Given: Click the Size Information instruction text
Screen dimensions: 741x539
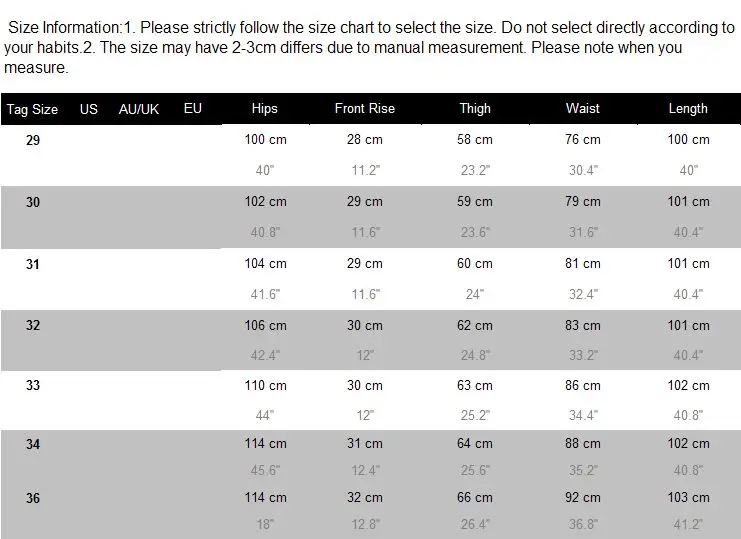Looking at the screenshot, I should [x=370, y=47].
